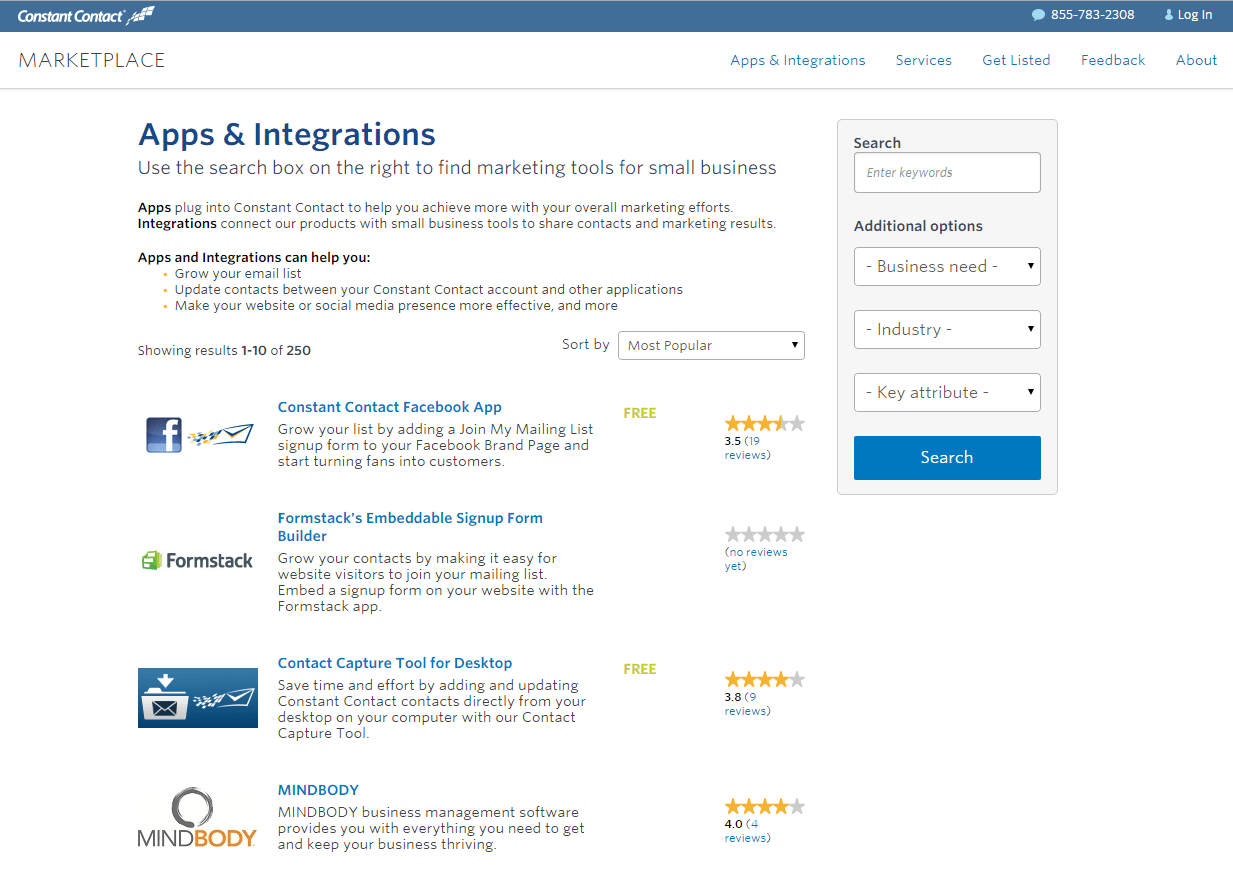Click the Log In user icon
The width and height of the screenshot is (1233, 887).
tap(1169, 15)
